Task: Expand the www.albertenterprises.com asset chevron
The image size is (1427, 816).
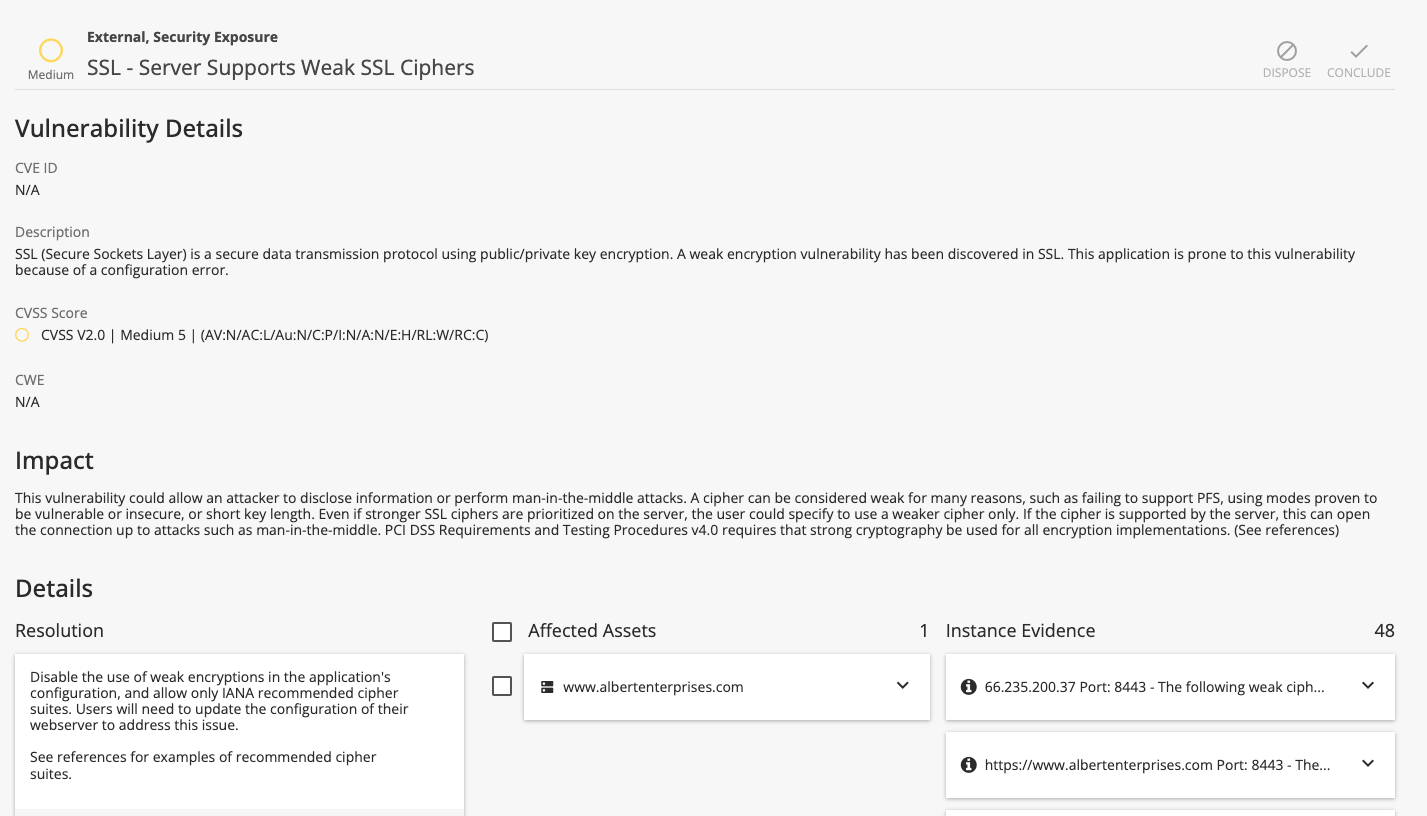Action: pos(903,686)
